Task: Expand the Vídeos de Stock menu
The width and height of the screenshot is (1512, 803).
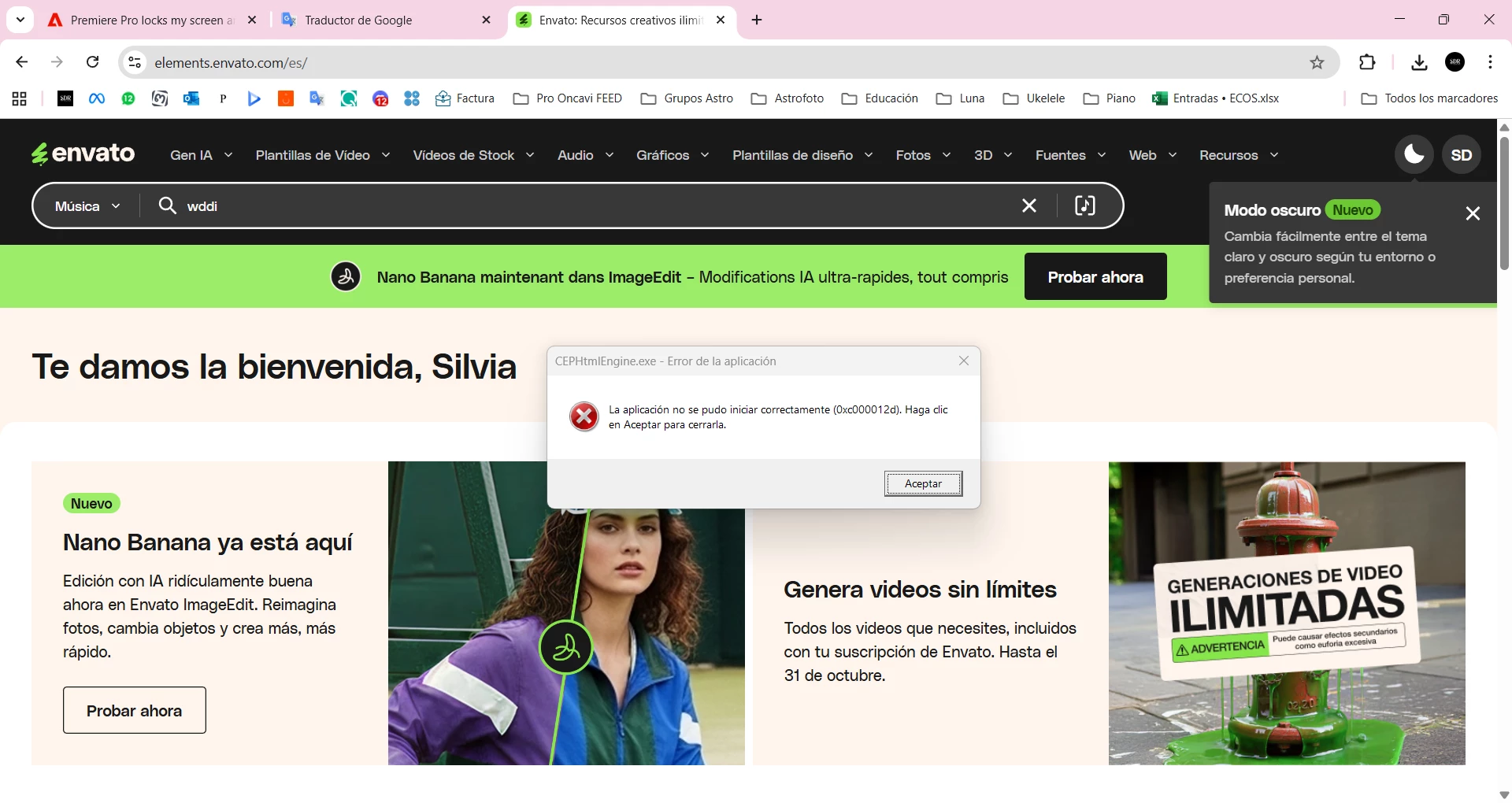Action: pyautogui.click(x=473, y=155)
